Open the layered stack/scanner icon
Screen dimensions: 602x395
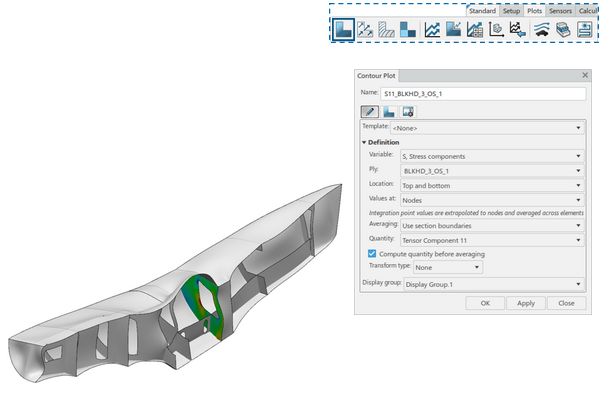[563, 30]
